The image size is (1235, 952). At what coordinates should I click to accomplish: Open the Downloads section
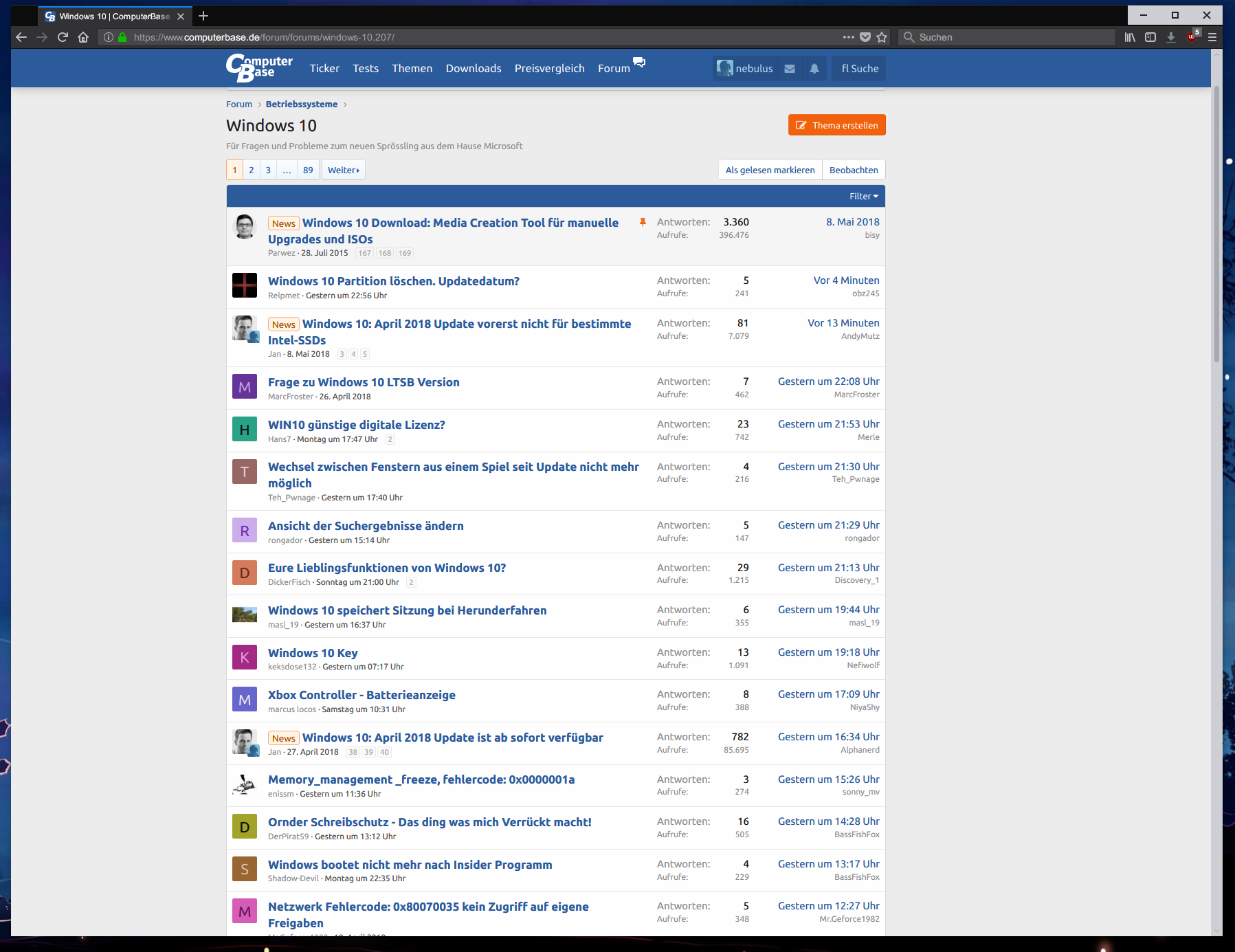[474, 69]
